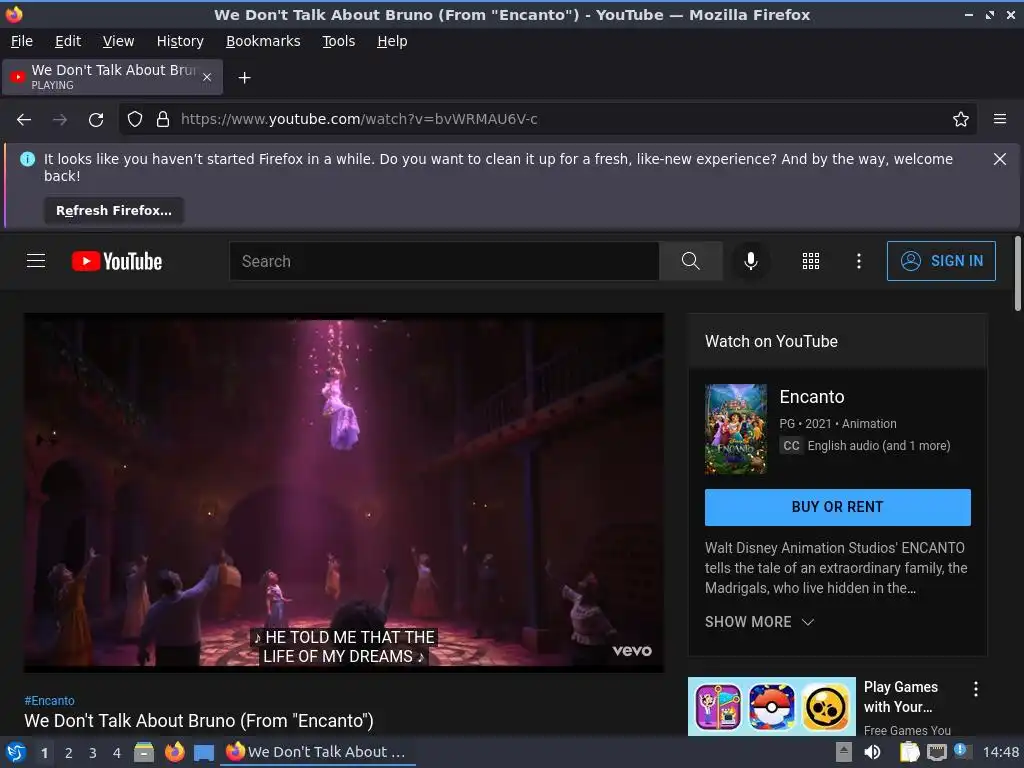Open the Tools menu

[338, 41]
